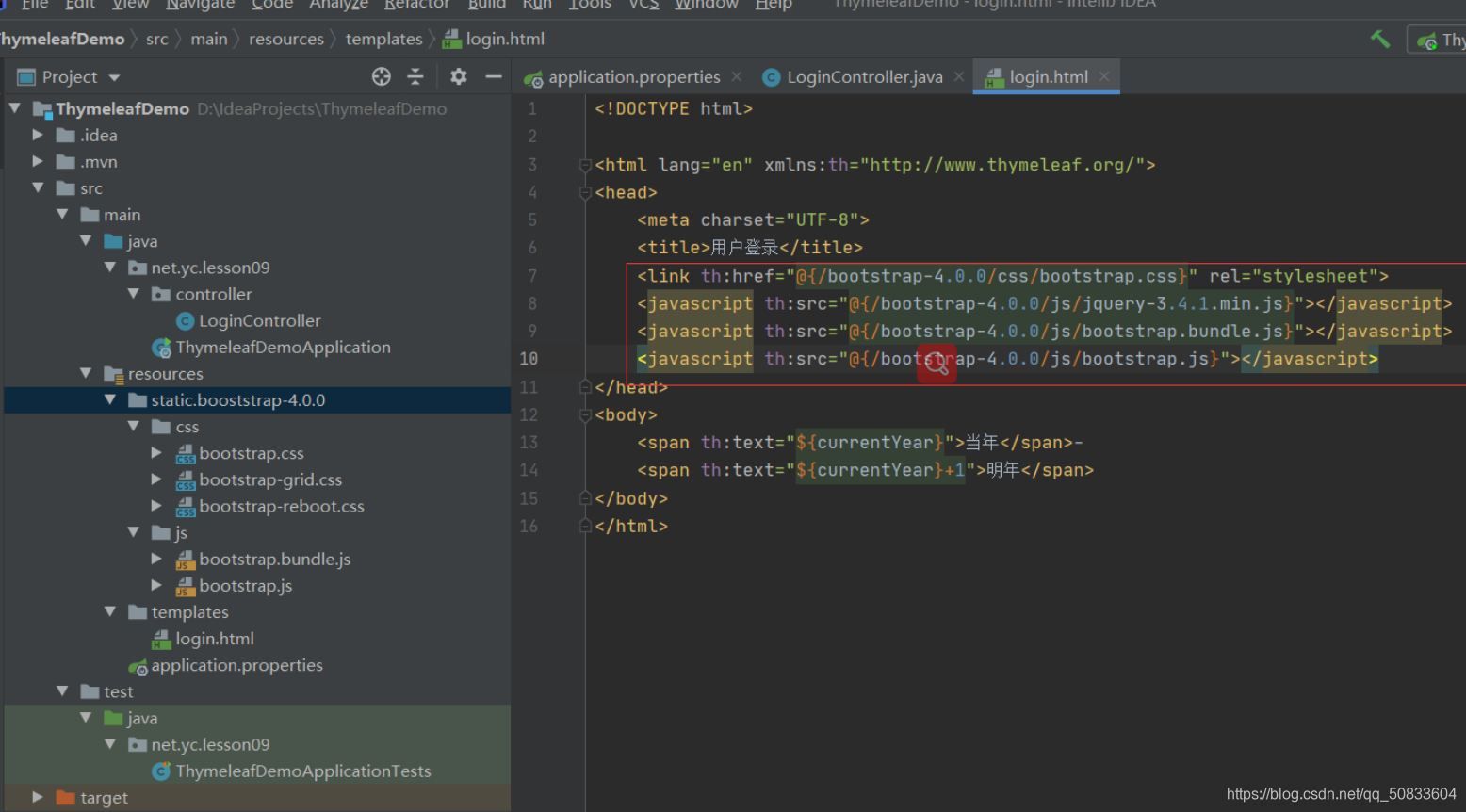Open the Build menu
Image resolution: width=1466 pixels, height=812 pixels.
[486, 4]
